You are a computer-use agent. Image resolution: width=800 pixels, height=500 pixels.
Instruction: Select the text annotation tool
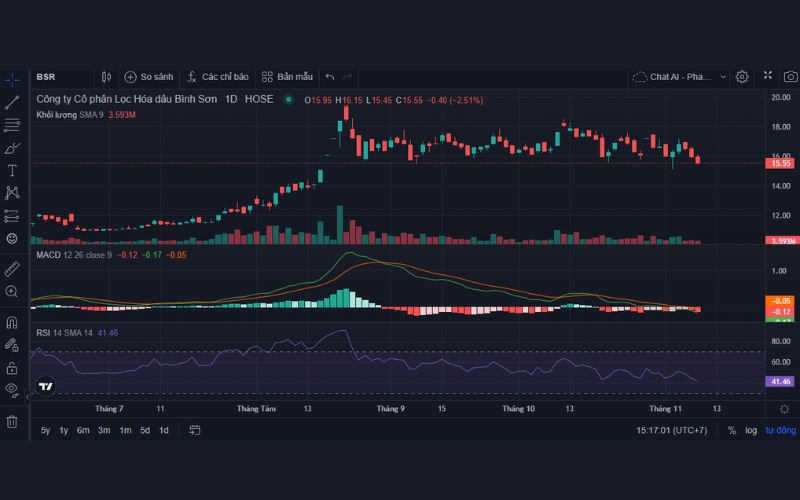[12, 170]
